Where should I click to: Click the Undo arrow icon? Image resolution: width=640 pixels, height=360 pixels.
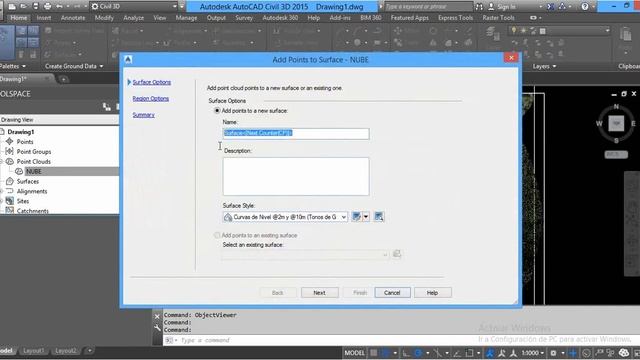(x=60, y=7)
